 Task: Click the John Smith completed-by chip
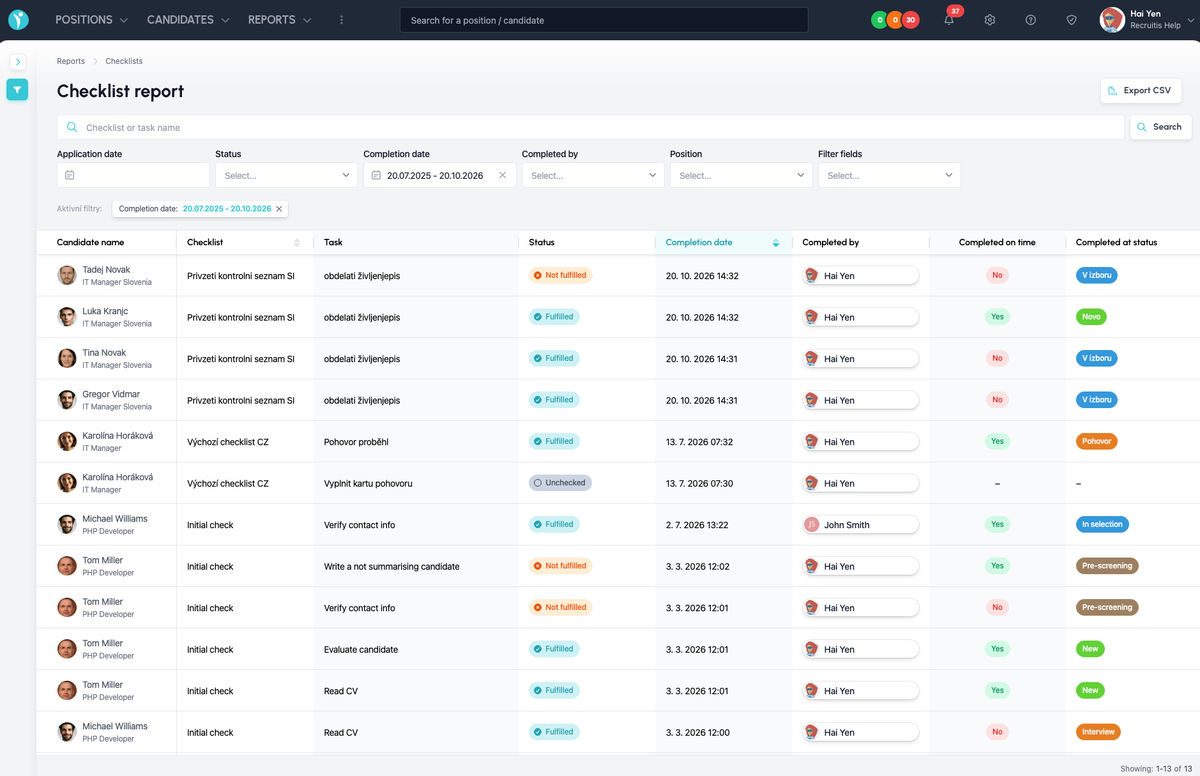pyautogui.click(x=860, y=525)
